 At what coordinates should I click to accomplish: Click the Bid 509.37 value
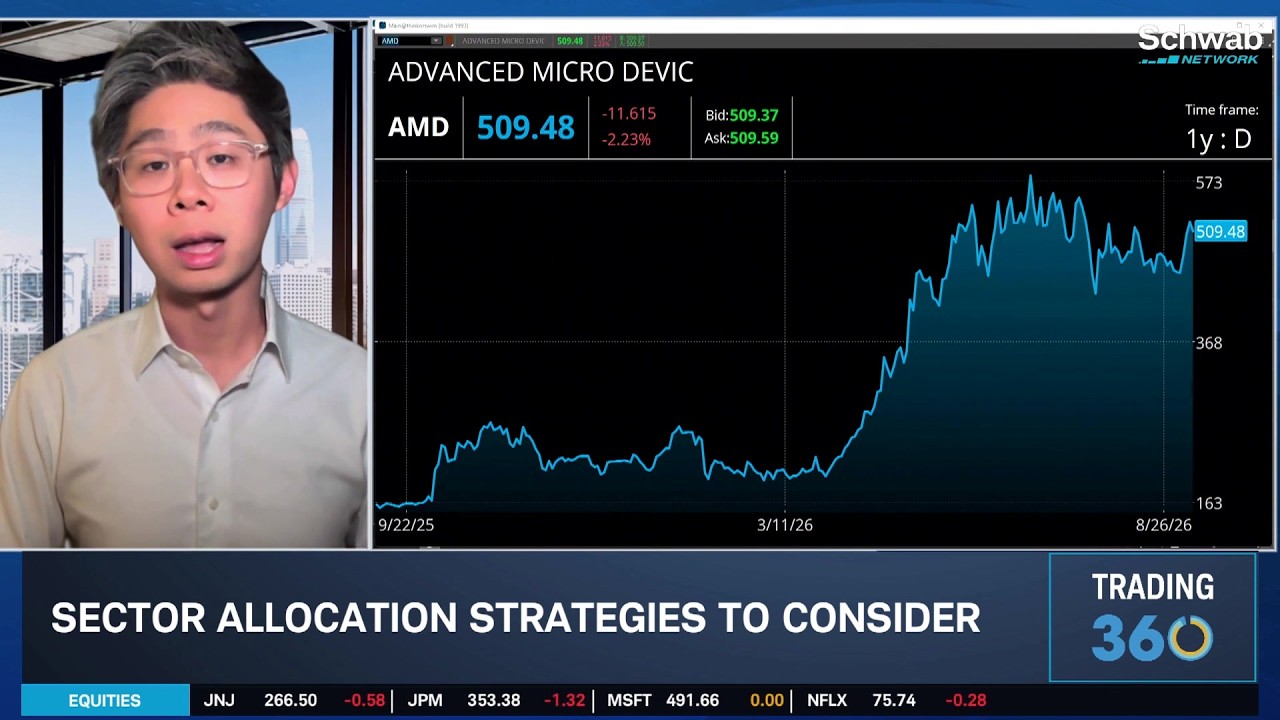[x=754, y=116]
